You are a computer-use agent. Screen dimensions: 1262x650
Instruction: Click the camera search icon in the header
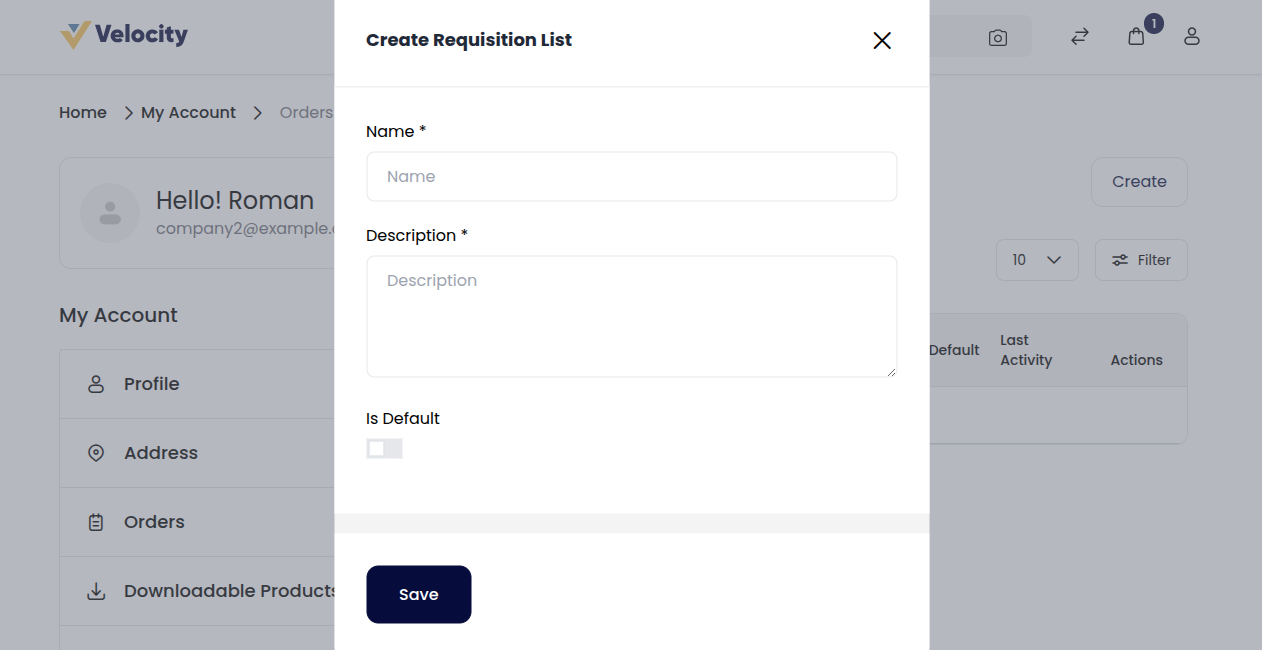point(997,36)
